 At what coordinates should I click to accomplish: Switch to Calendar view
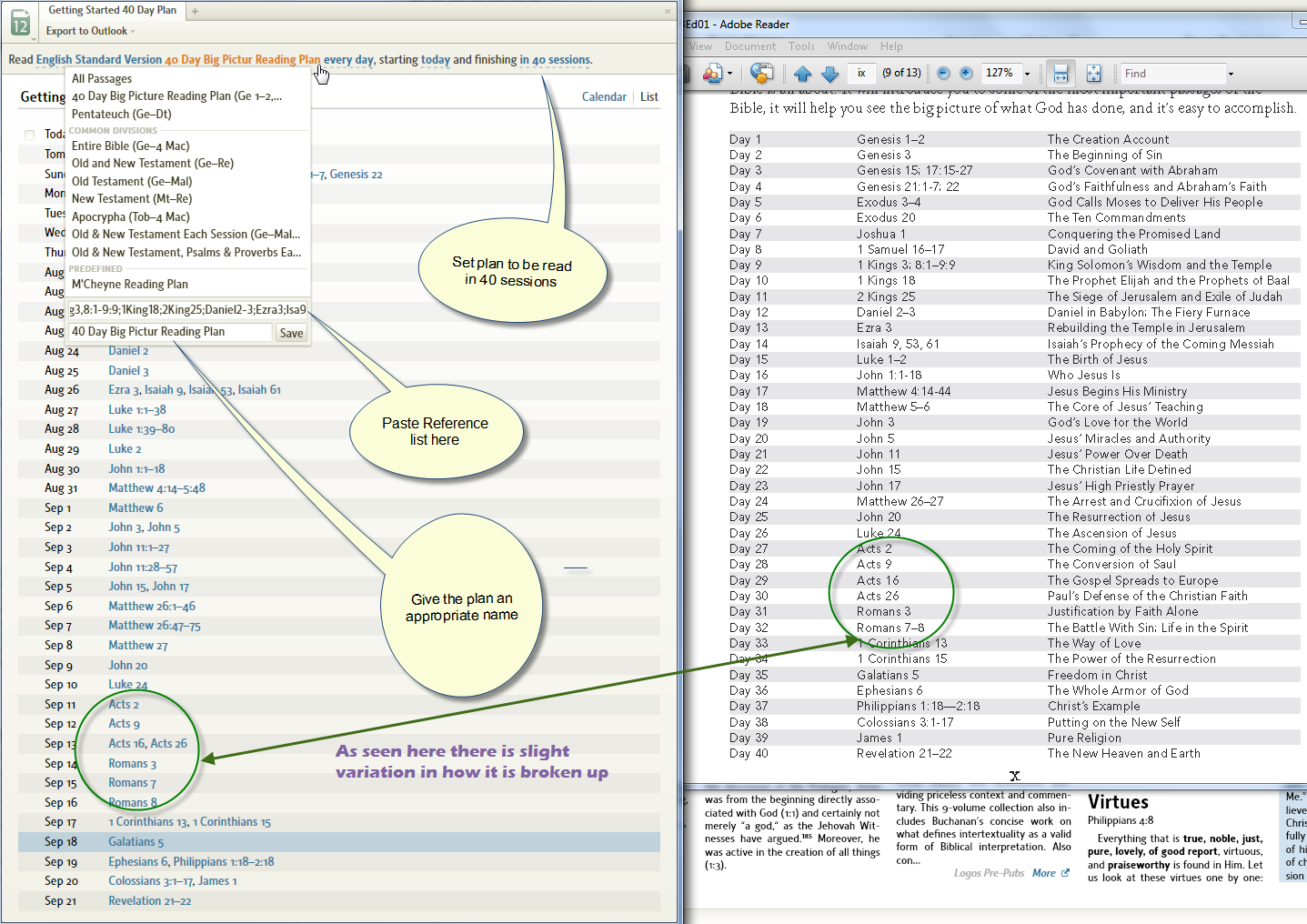(604, 96)
